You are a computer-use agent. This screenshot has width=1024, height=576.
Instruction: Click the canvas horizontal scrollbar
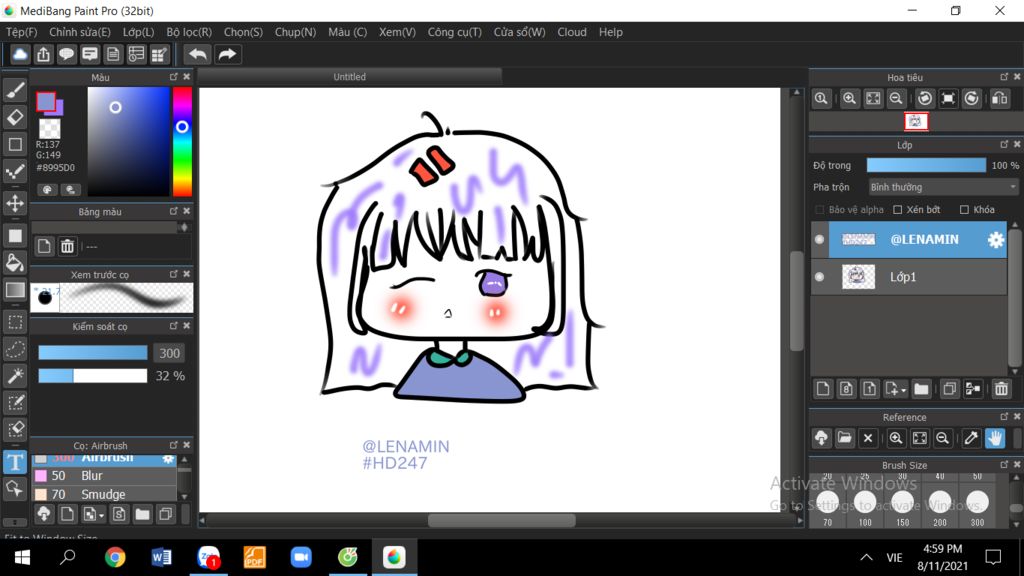502,520
